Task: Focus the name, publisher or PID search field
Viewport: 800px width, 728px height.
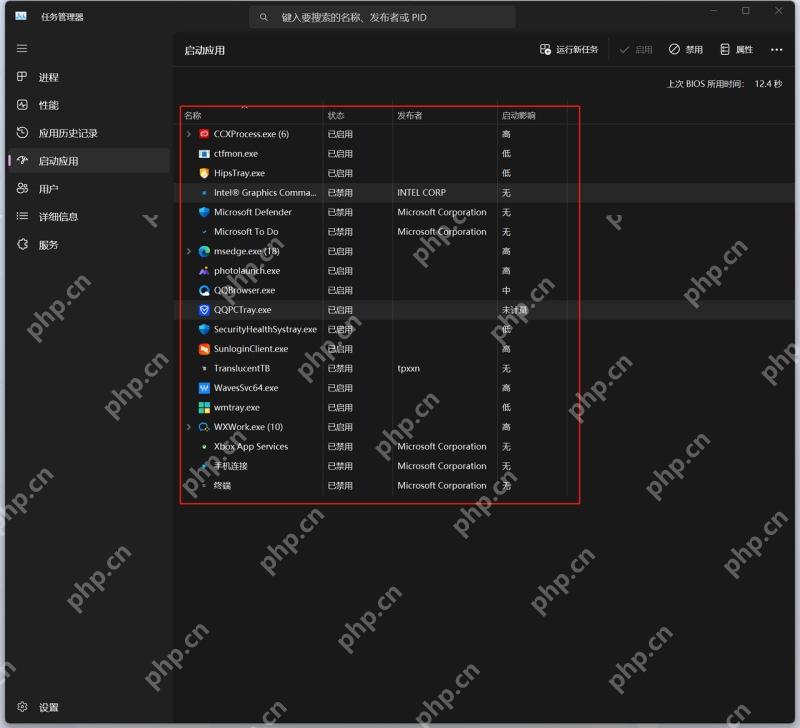Action: [382, 17]
